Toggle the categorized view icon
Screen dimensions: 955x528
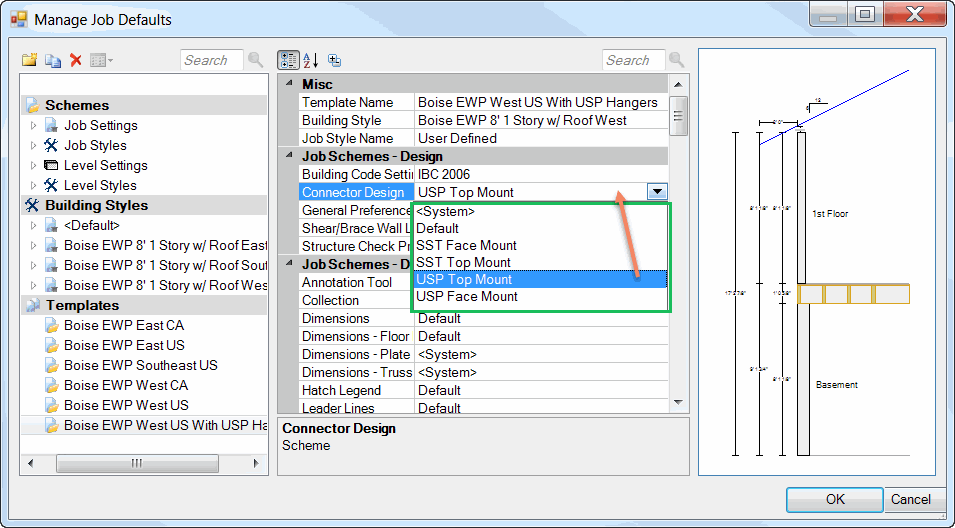(x=289, y=60)
